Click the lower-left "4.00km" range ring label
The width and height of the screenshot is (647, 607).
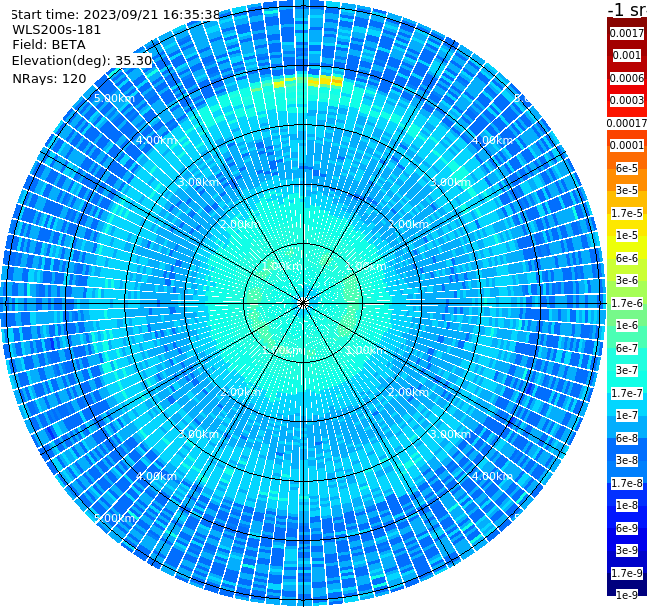coord(156,476)
